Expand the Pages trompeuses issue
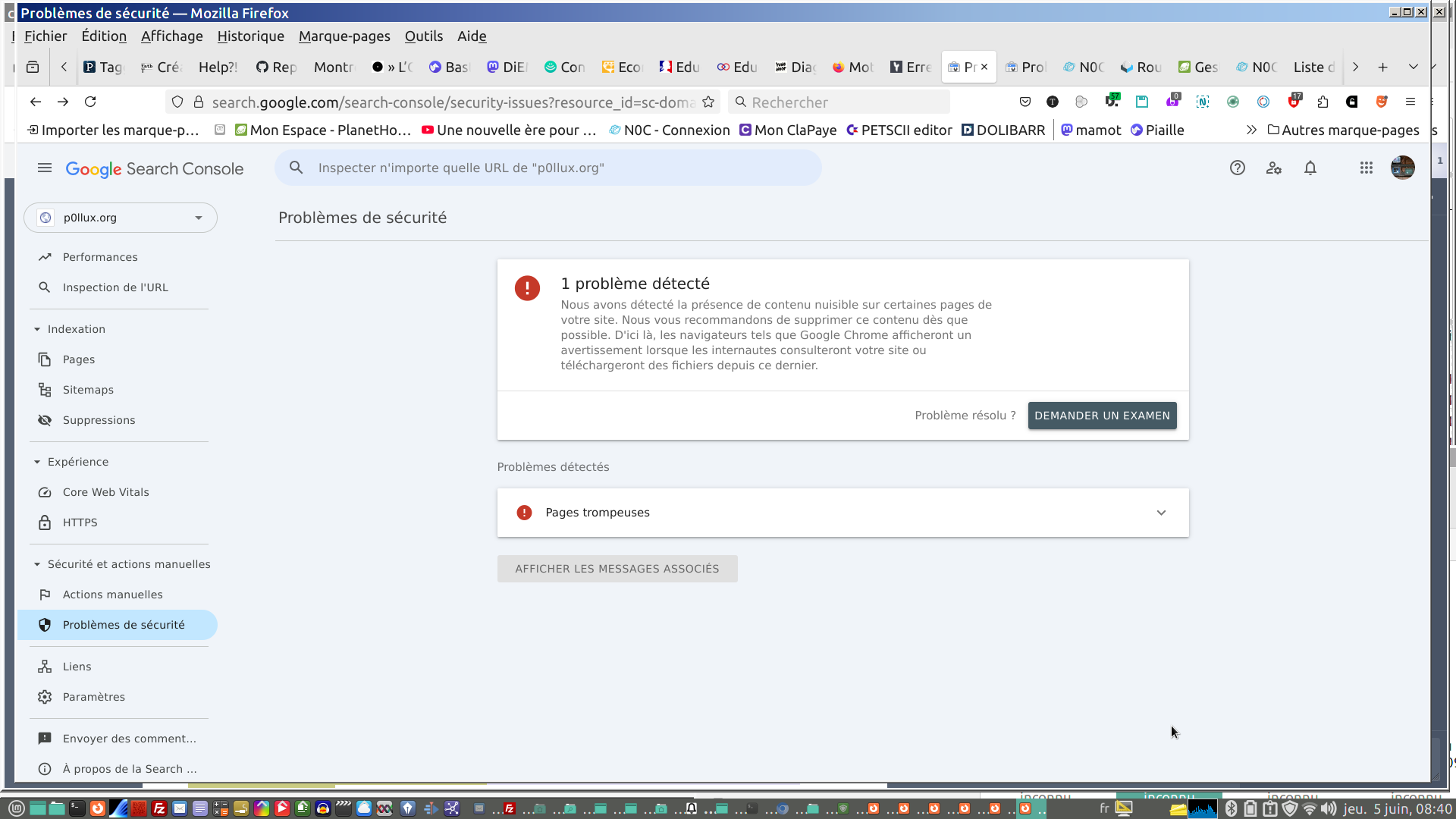 point(1160,513)
